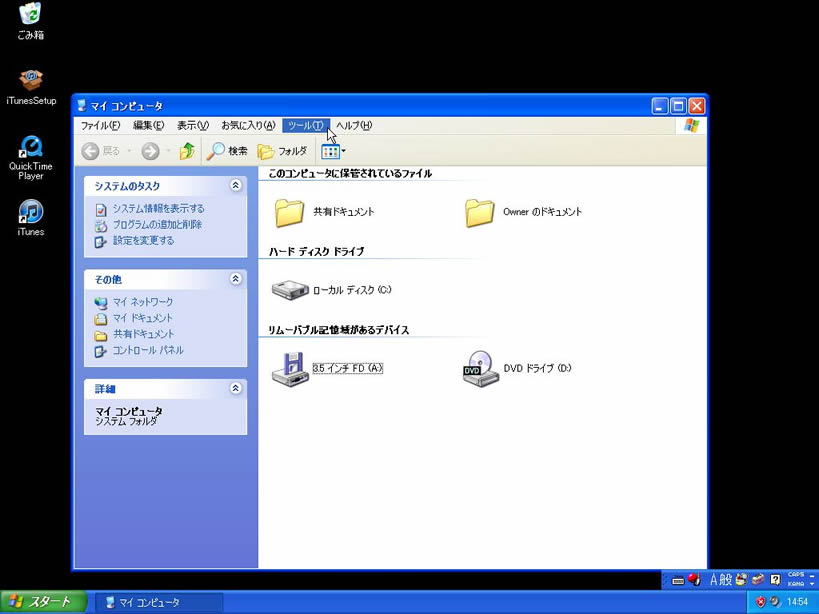The width and height of the screenshot is (819, 614).
Task: Toggle the CAPS indicator on language bar
Action: [x=796, y=575]
